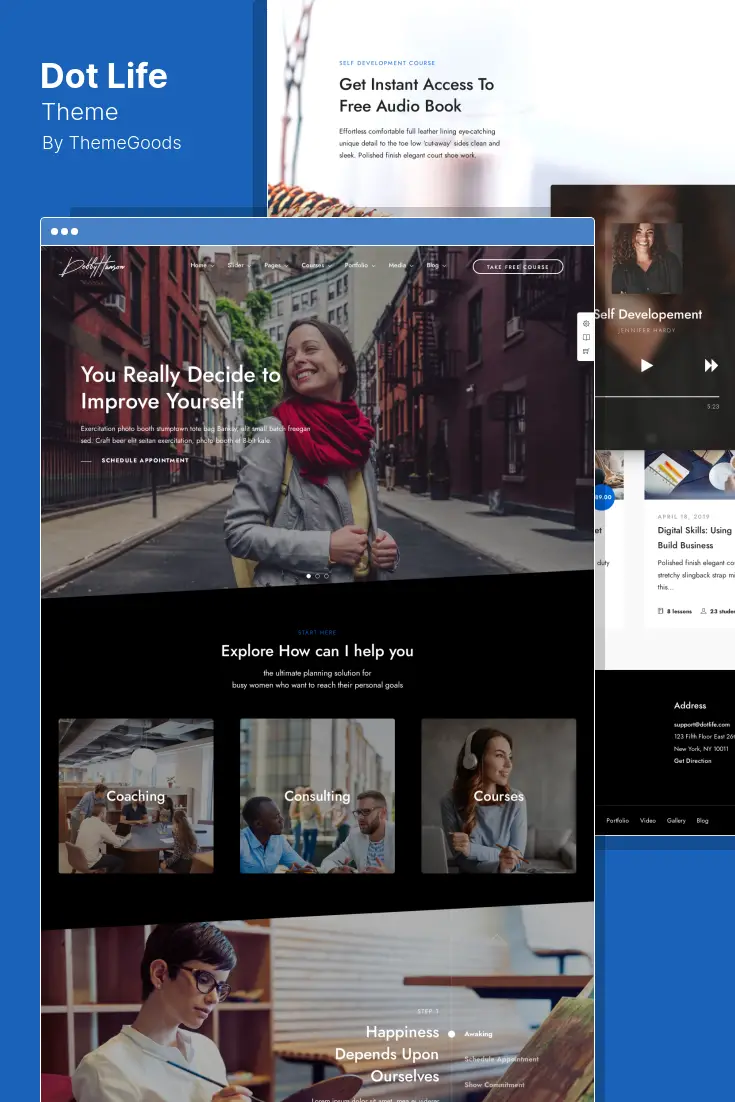This screenshot has height=1102, width=735.
Task: Open the Courses image card
Action: click(x=498, y=796)
